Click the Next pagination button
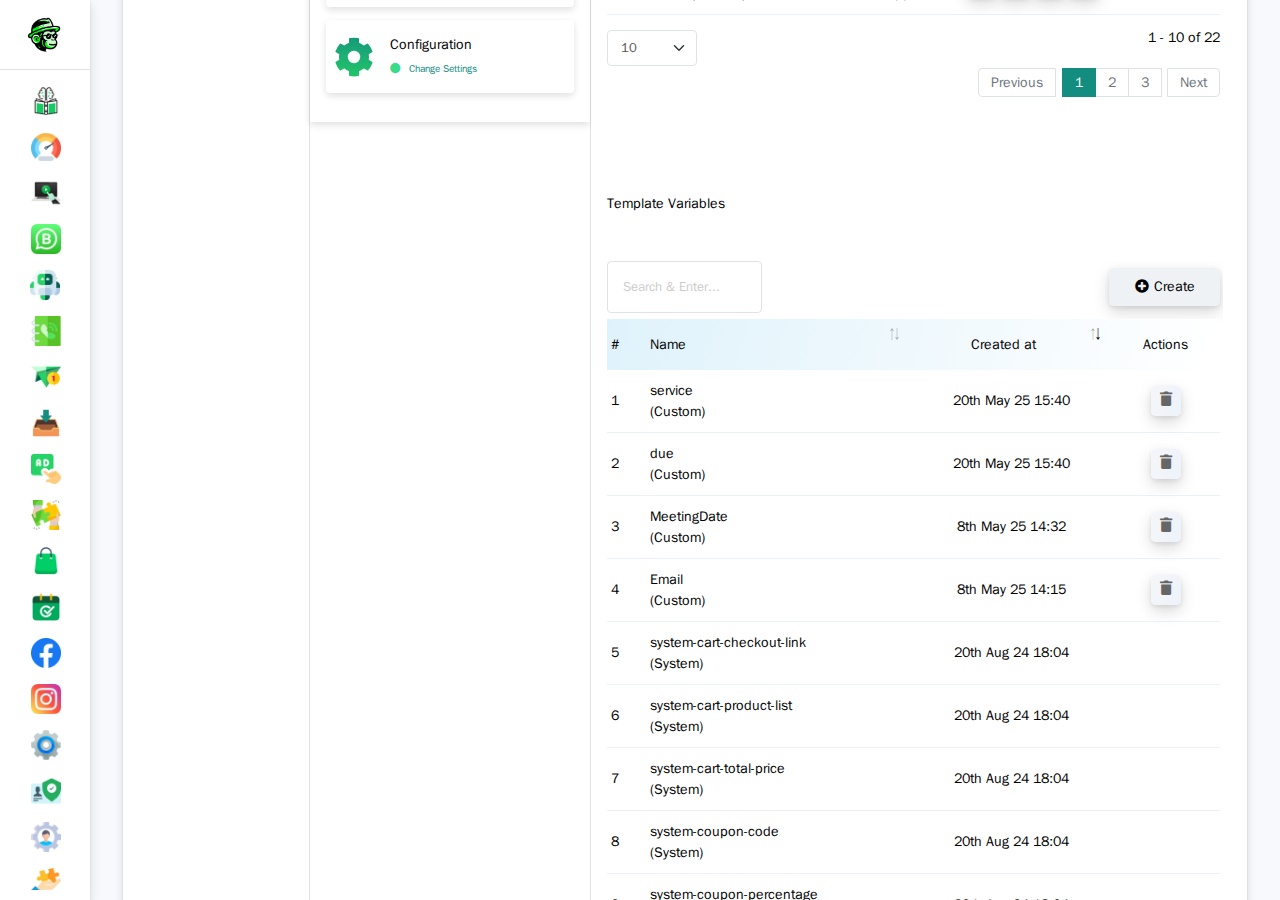This screenshot has width=1280, height=900. coord(1194,83)
